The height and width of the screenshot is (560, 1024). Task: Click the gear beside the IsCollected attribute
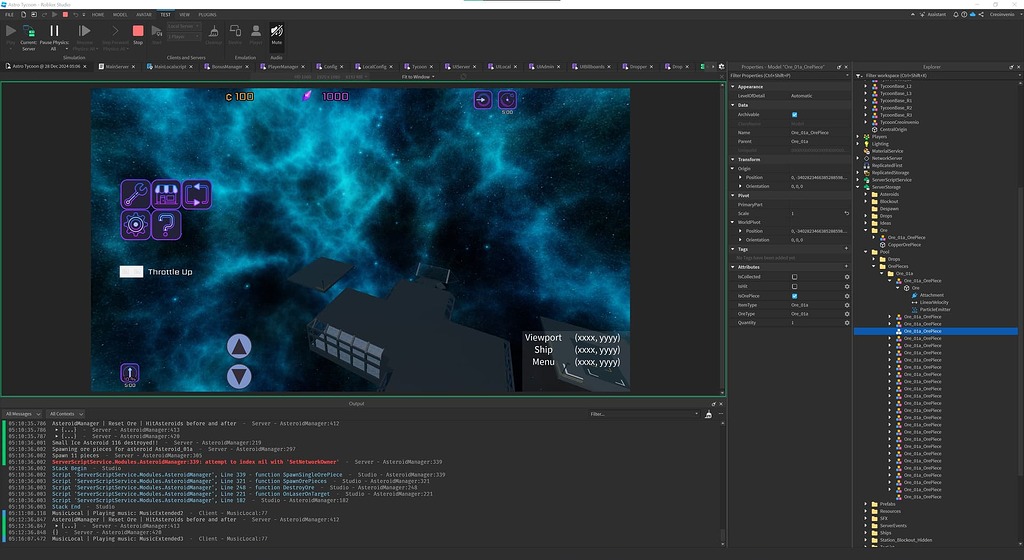[x=846, y=277]
